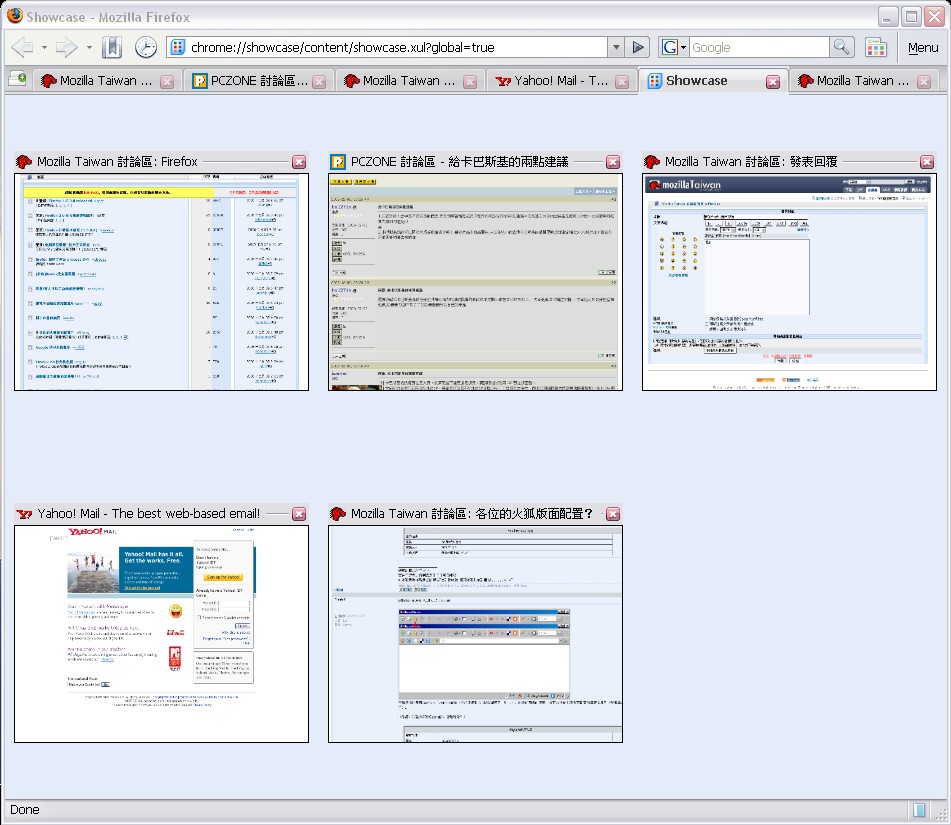951x825 pixels.
Task: Click the Go arrow beside the URL bar
Action: [x=640, y=47]
